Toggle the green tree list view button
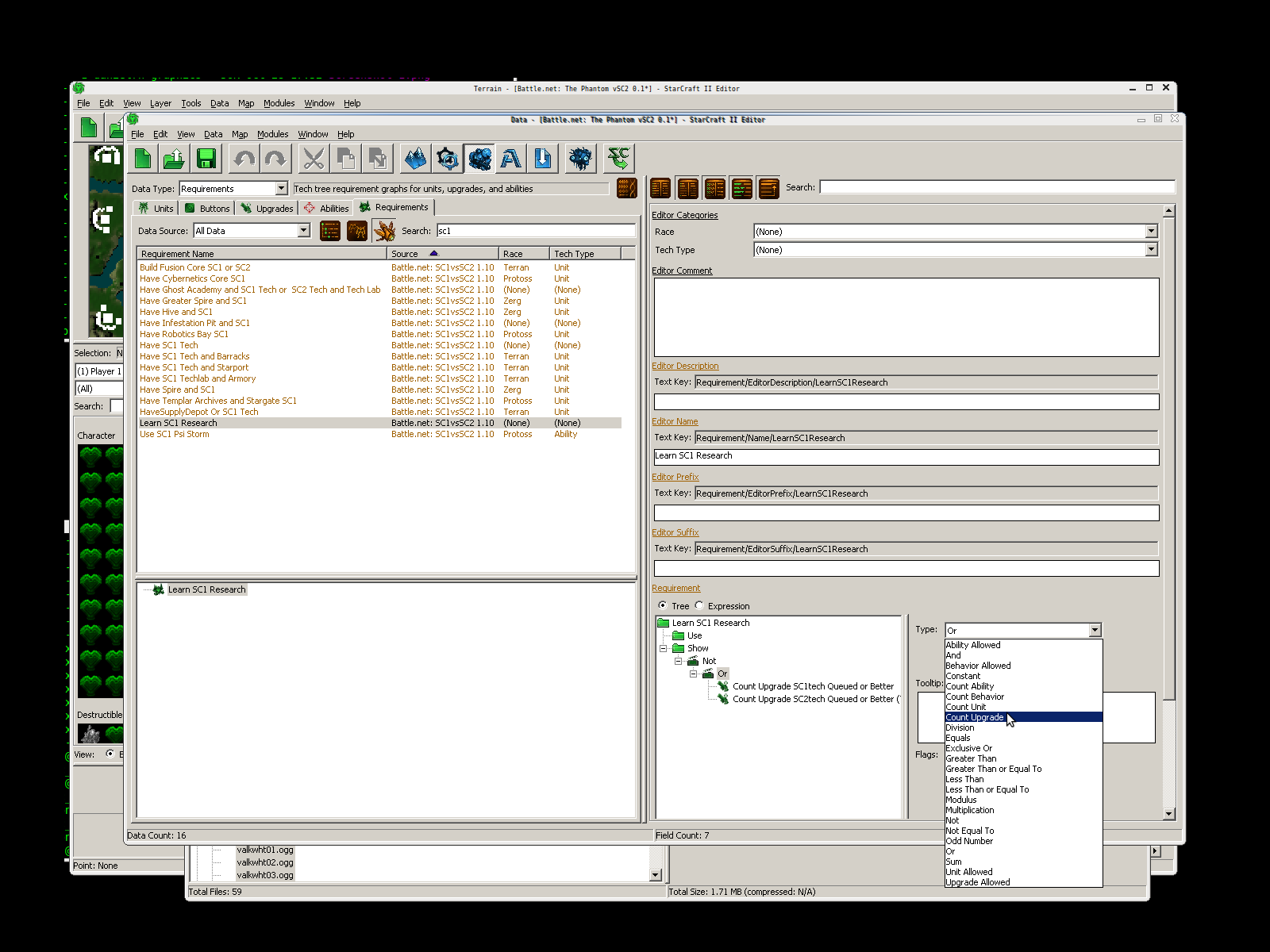Screen dimensions: 1270x952 click(x=330, y=231)
